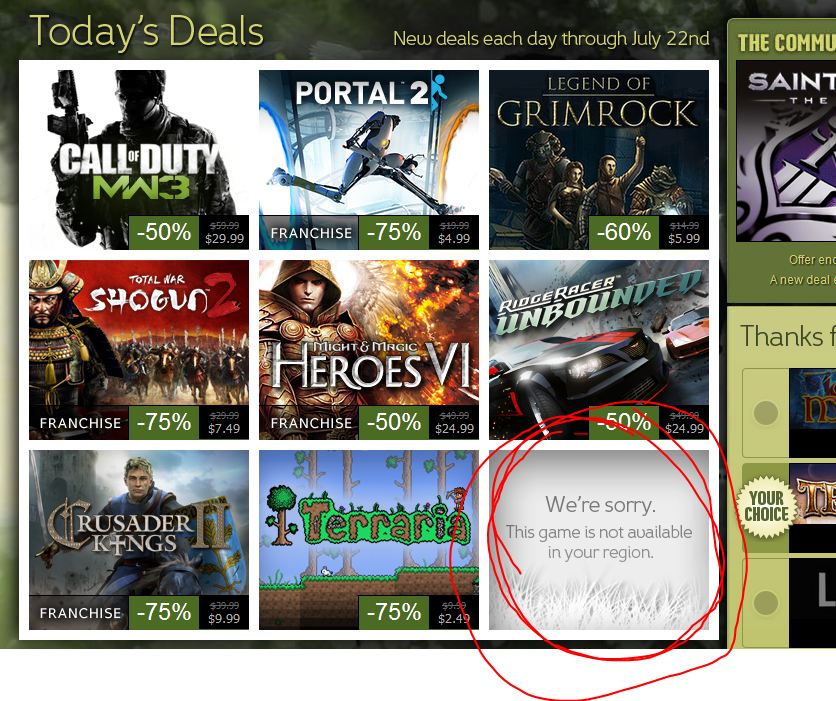Open the Terraria deal tile

(369, 540)
